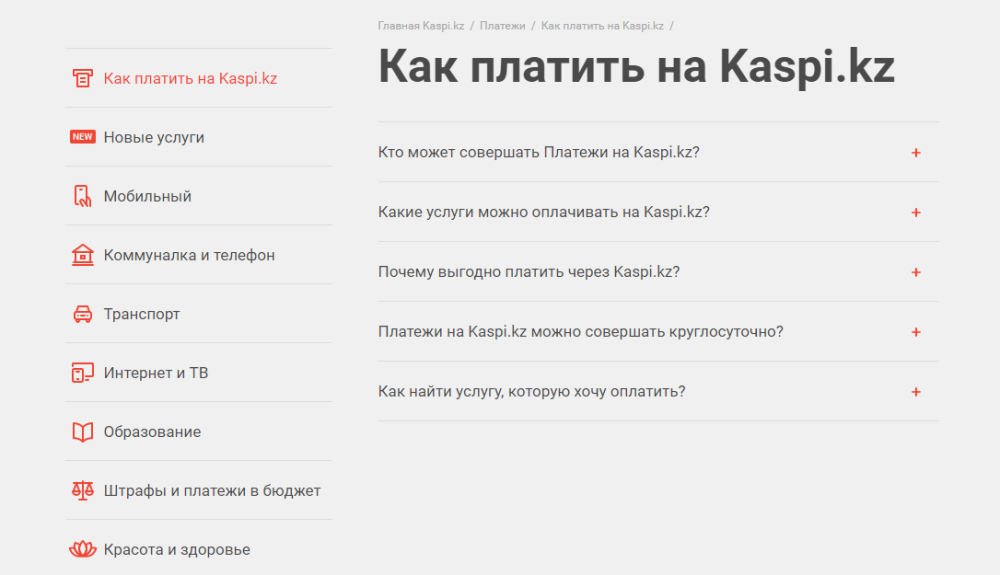Expand plus next to круглосуточно question
Screen dimensions: 1000x575
(x=916, y=332)
